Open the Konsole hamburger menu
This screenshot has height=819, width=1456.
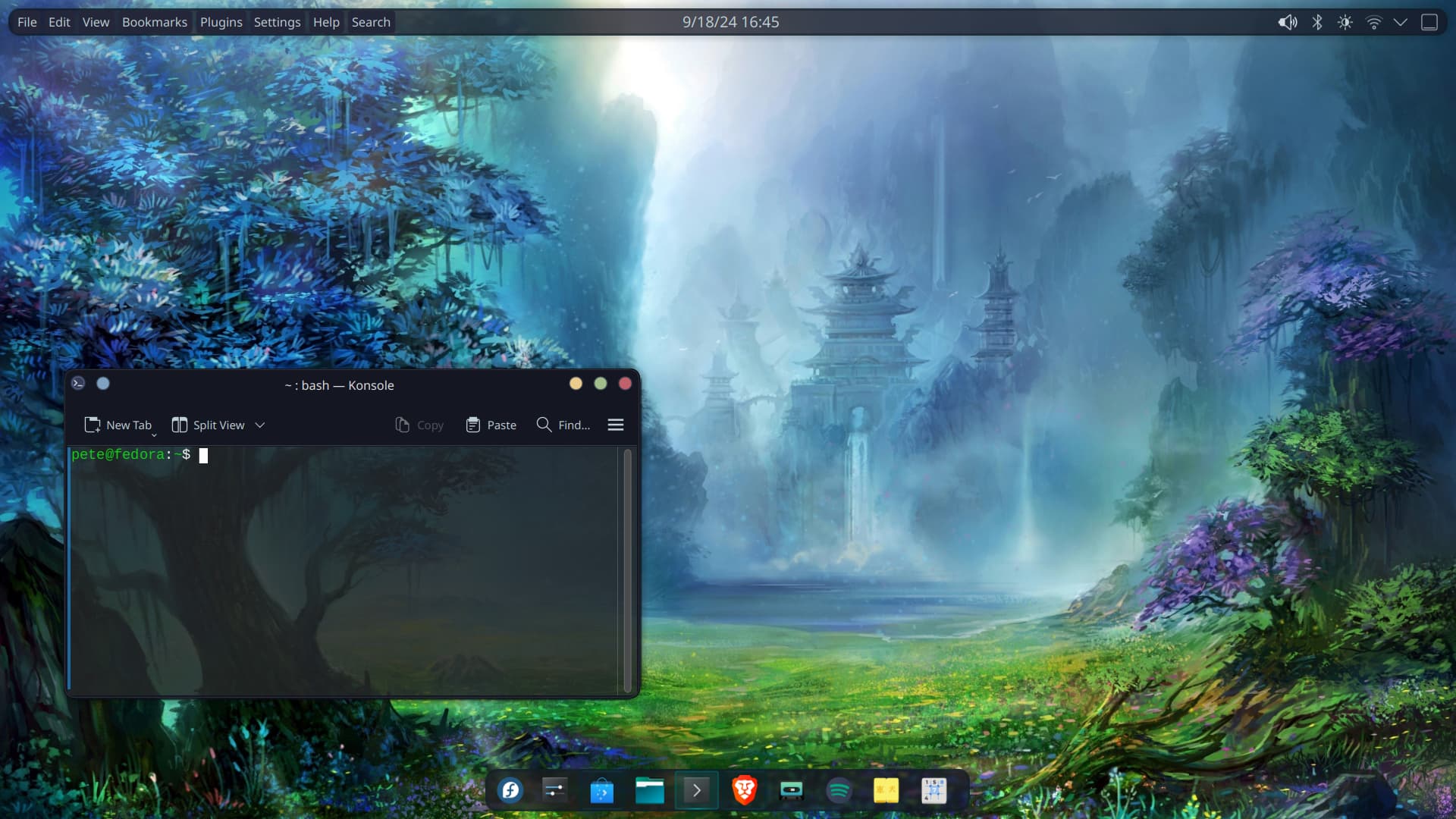coord(616,425)
